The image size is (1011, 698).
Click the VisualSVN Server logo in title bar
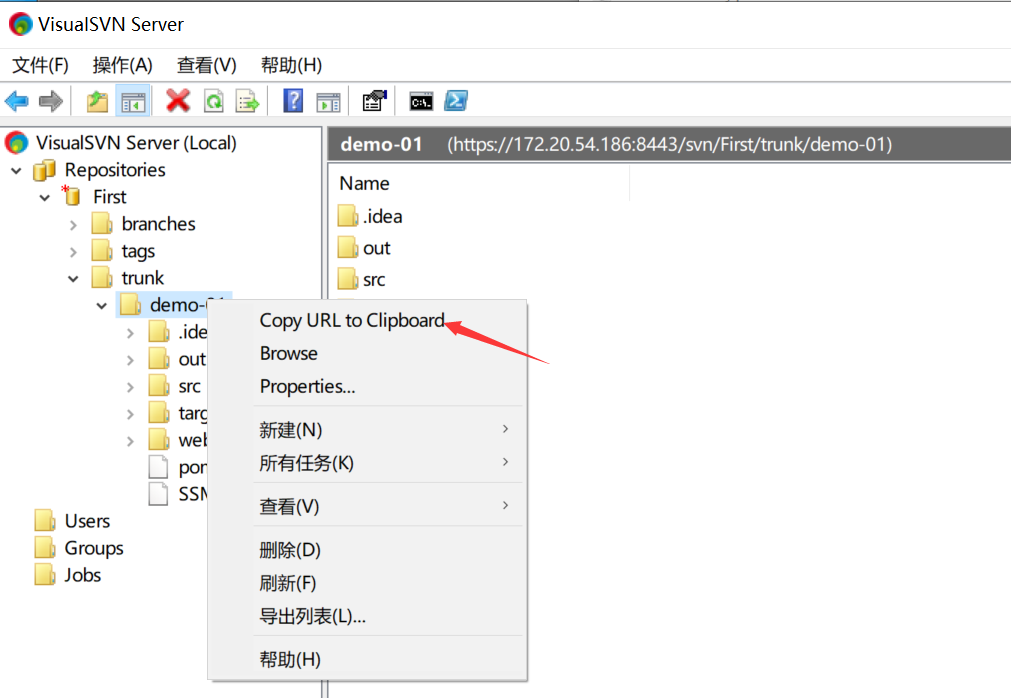[x=20, y=24]
